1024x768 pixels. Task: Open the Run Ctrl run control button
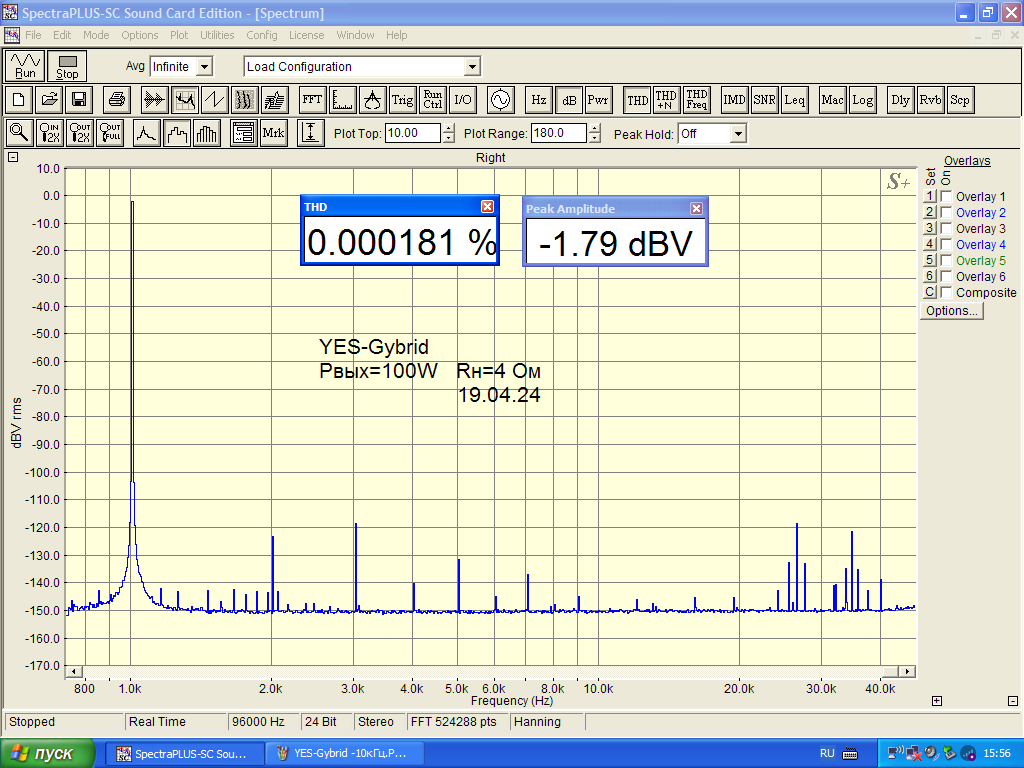point(432,100)
